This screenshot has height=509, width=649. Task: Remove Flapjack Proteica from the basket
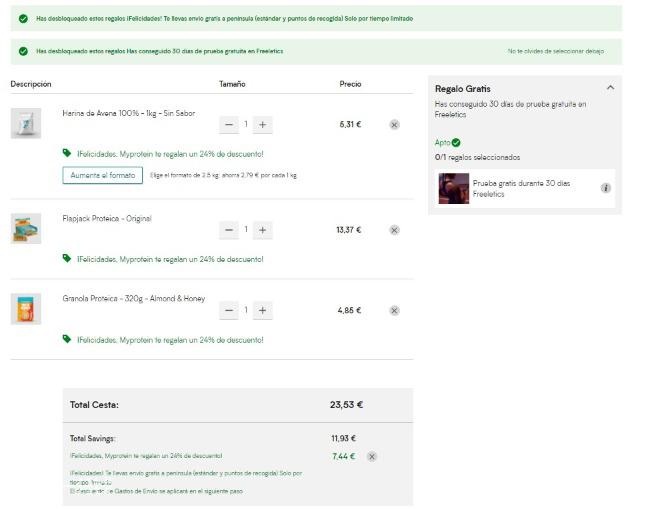click(394, 230)
